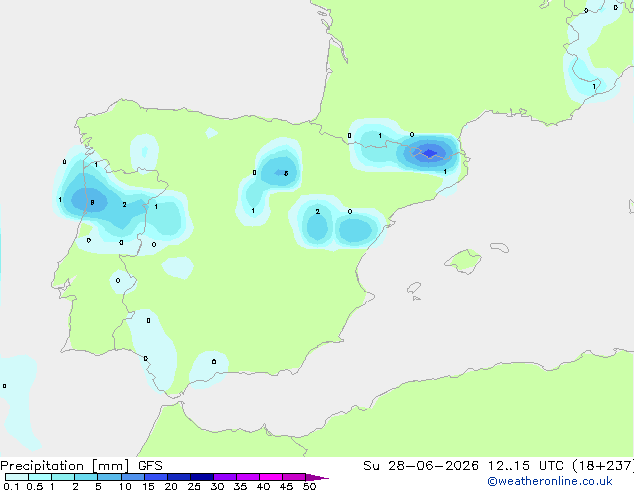
Task: Click the '10' legend scale label
Action: (x=125, y=486)
